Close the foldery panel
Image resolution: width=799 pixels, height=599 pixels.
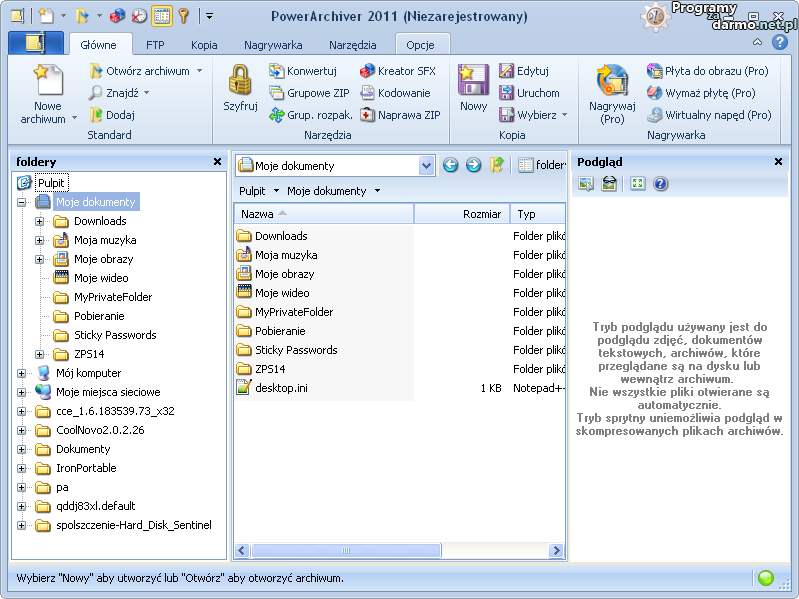coord(217,161)
